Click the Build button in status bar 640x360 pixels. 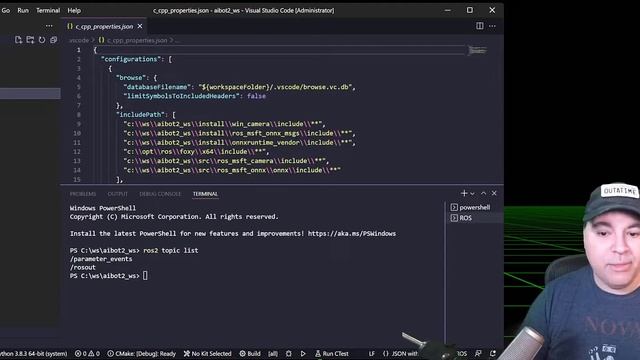pos(250,353)
